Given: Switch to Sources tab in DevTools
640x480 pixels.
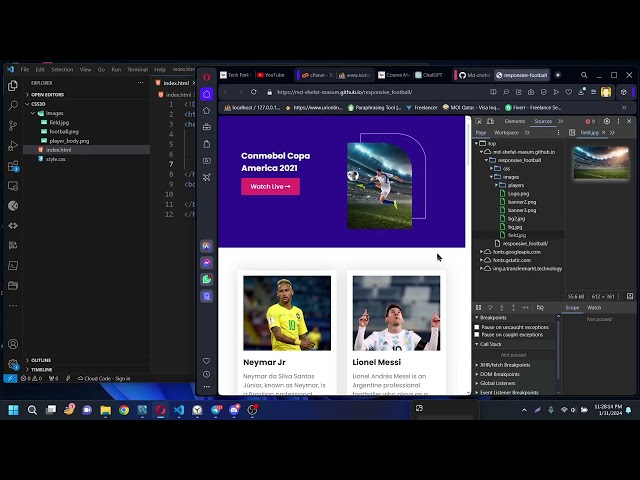Looking at the screenshot, I should coord(543,121).
